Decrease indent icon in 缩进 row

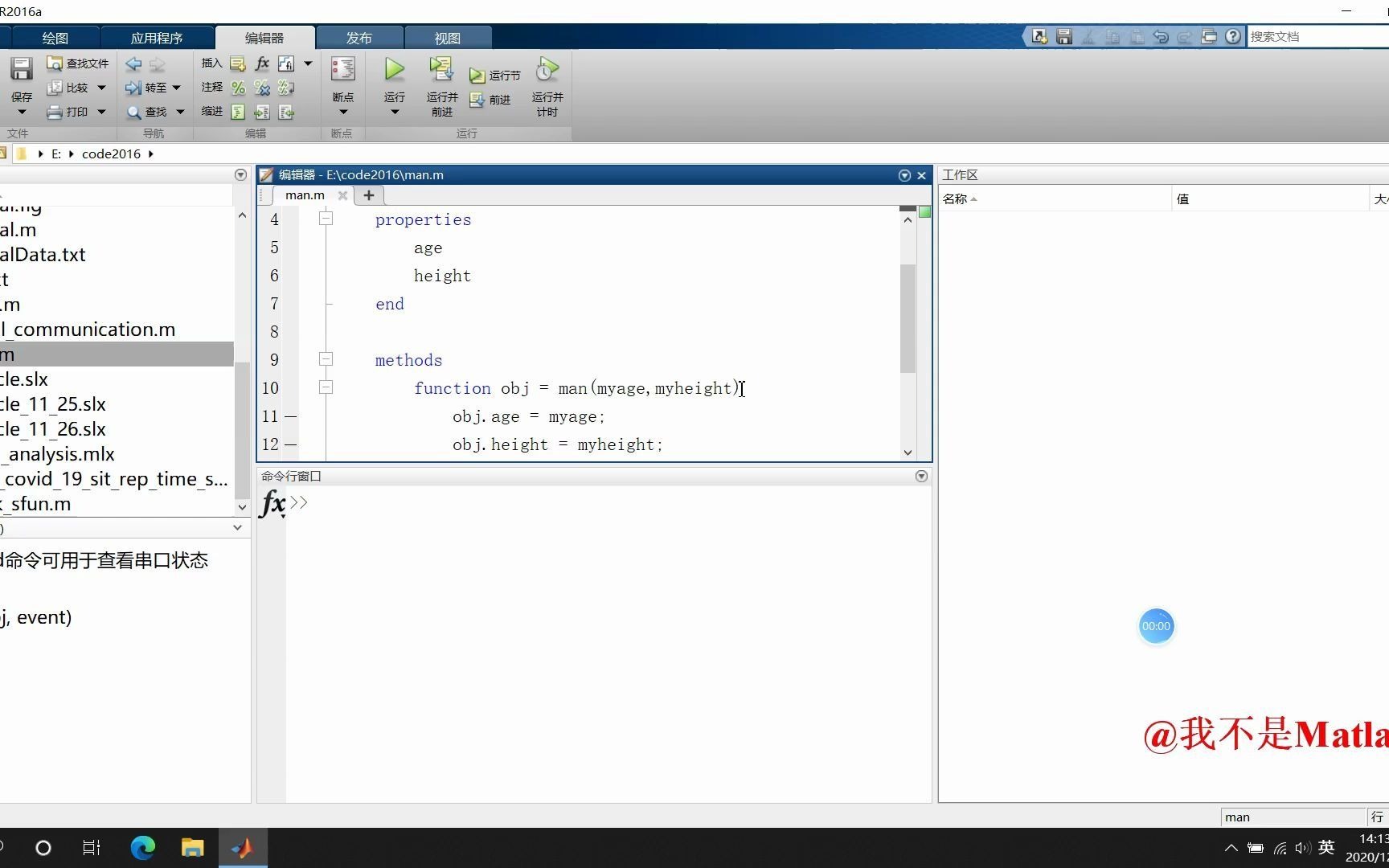click(286, 112)
